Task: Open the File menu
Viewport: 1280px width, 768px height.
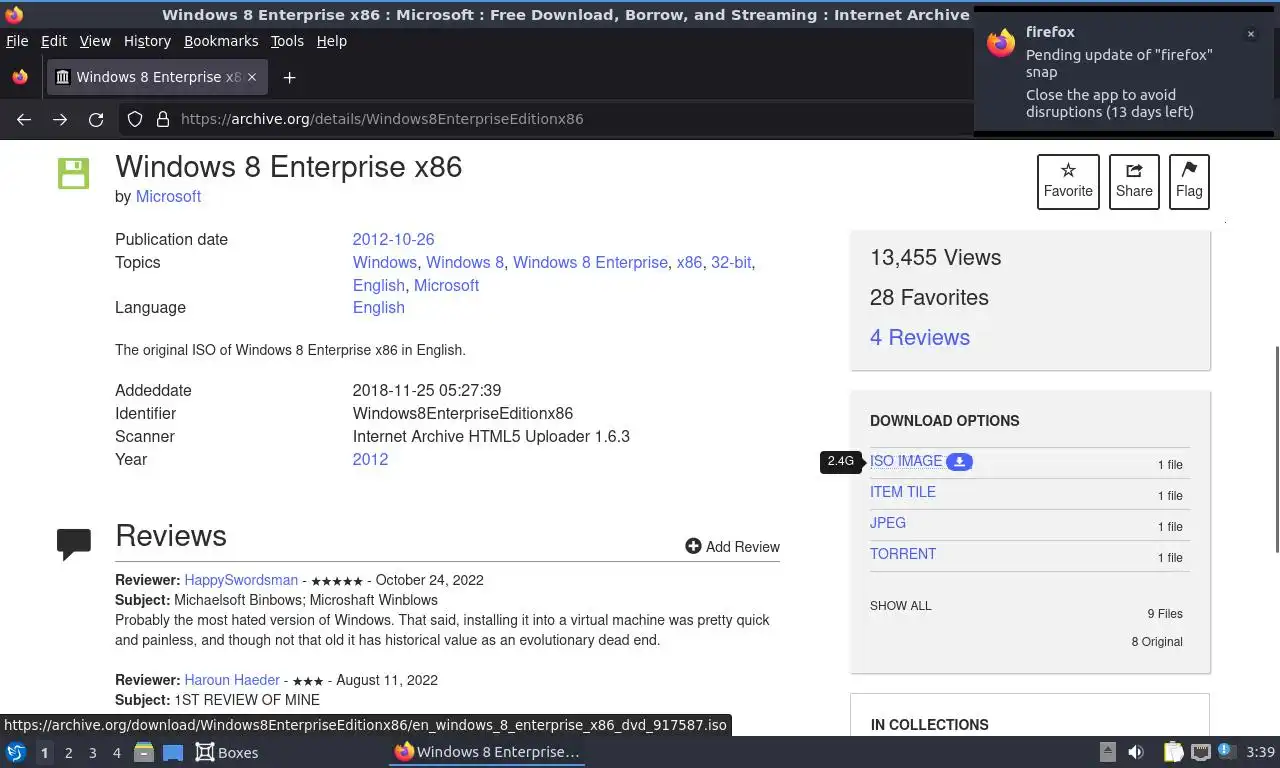Action: click(17, 41)
